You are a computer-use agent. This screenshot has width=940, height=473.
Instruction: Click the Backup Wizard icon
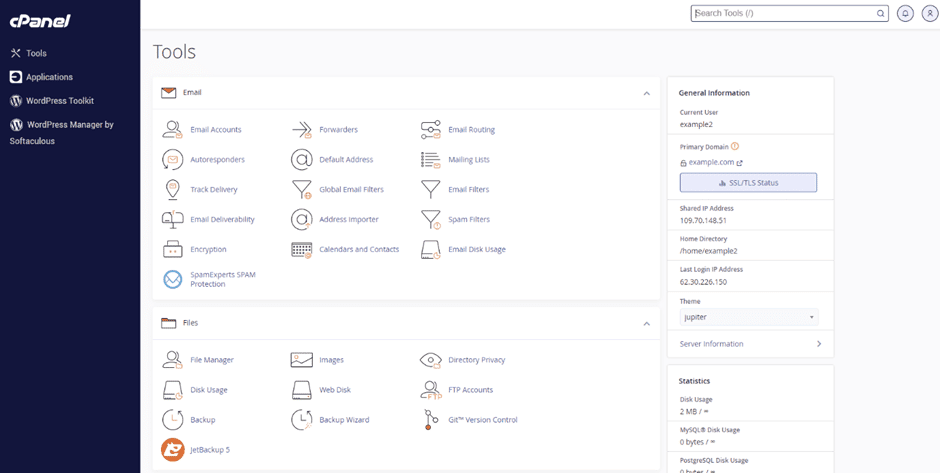[x=302, y=420]
